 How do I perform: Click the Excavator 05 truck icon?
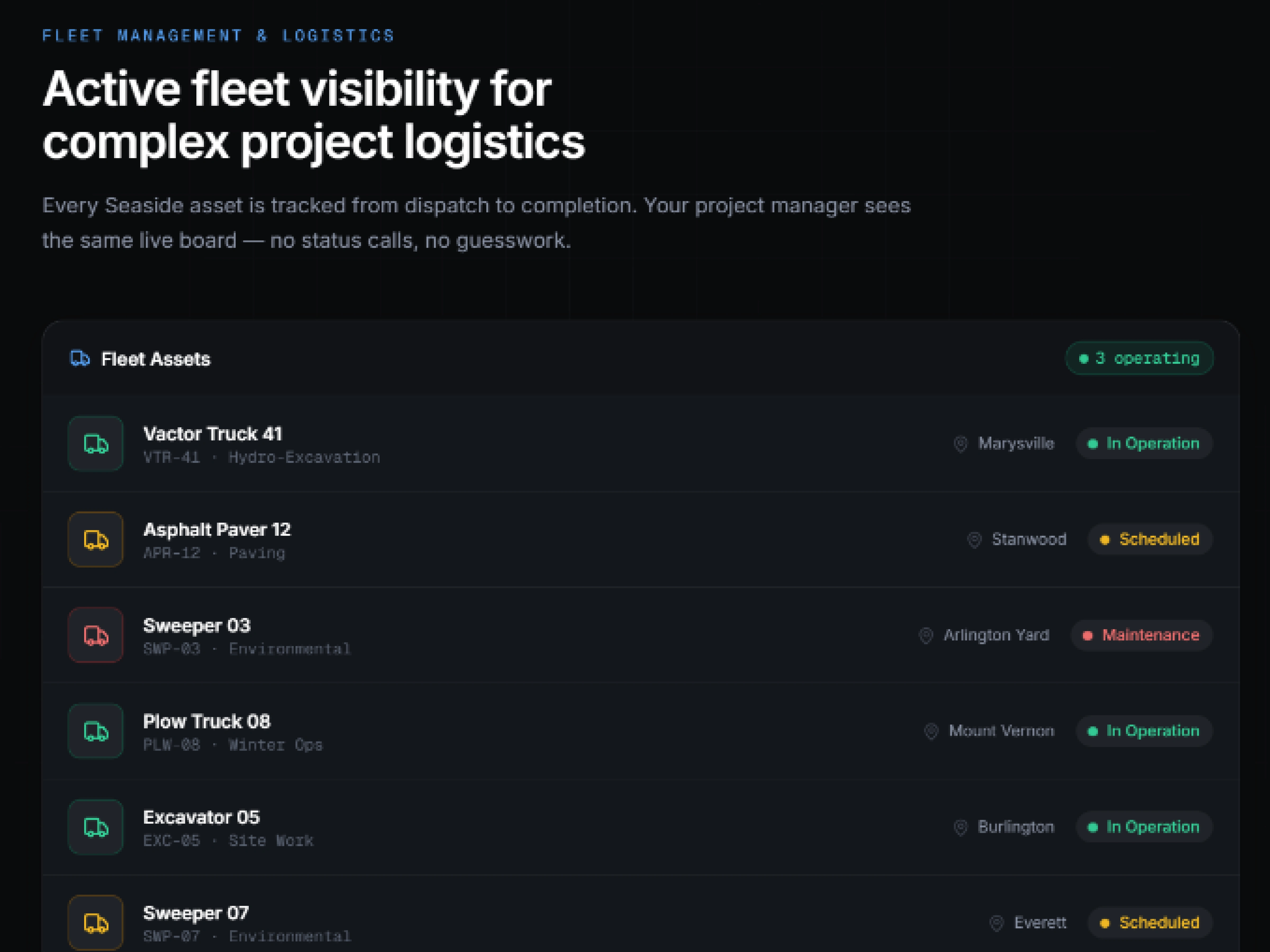96,827
